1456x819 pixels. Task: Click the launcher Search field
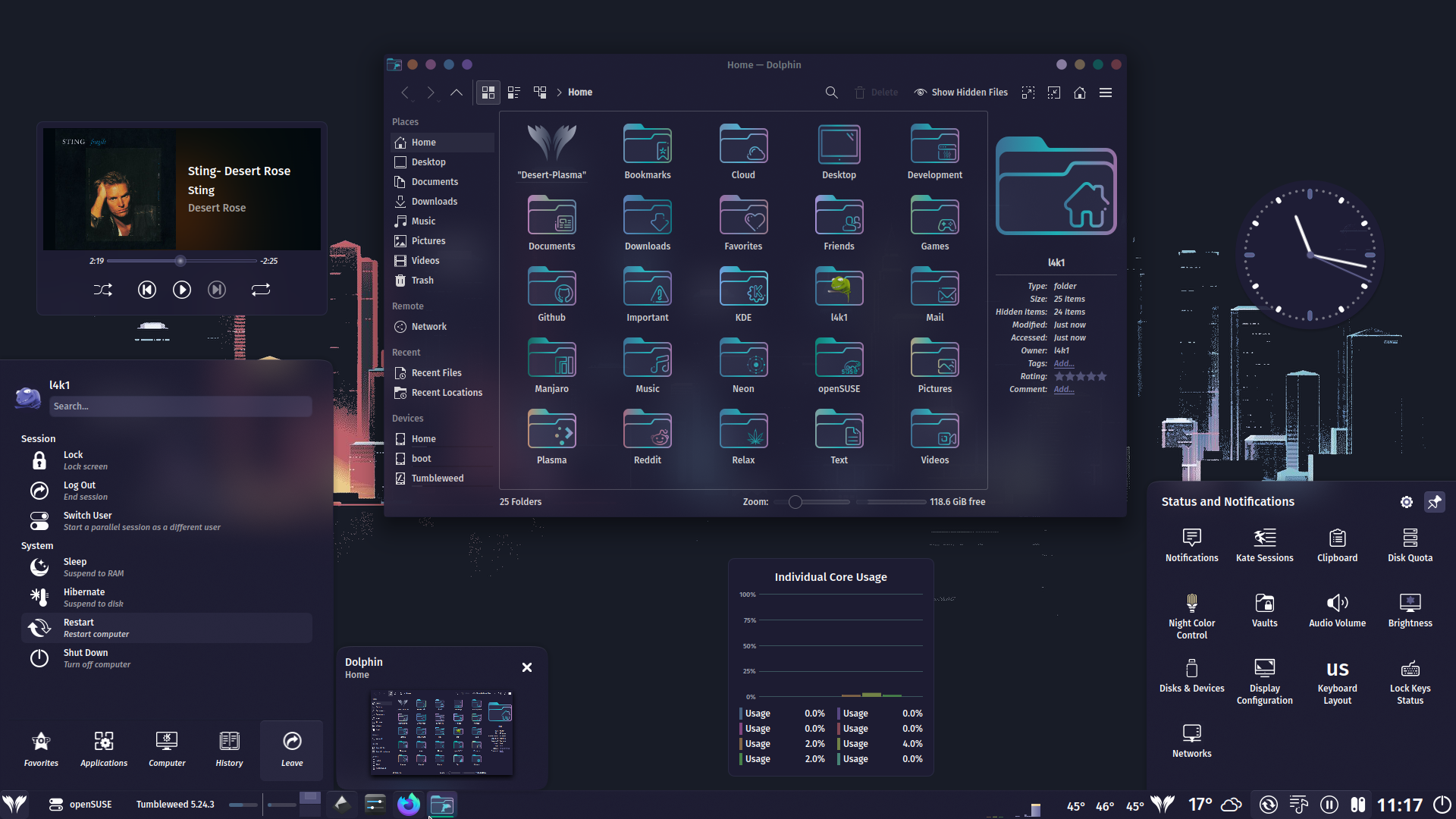[180, 406]
